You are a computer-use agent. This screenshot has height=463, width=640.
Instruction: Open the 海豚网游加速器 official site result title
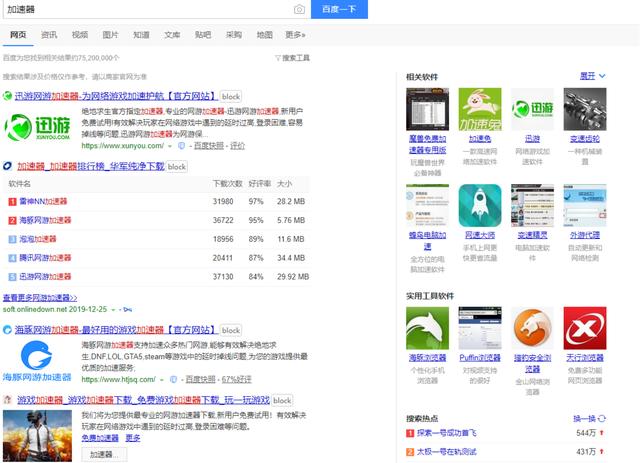click(x=115, y=329)
